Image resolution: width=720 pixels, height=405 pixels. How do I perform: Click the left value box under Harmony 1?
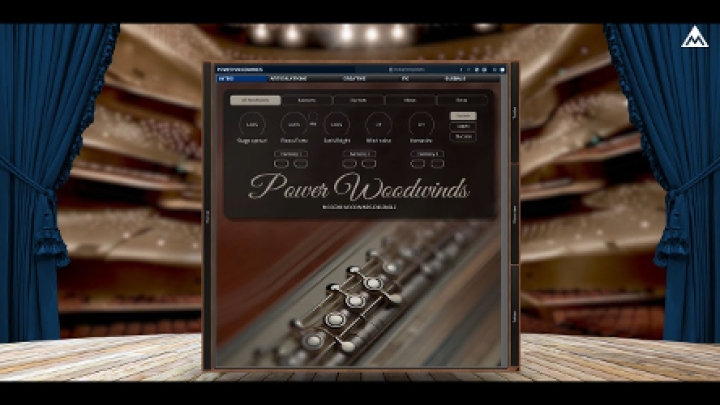[x=281, y=163]
